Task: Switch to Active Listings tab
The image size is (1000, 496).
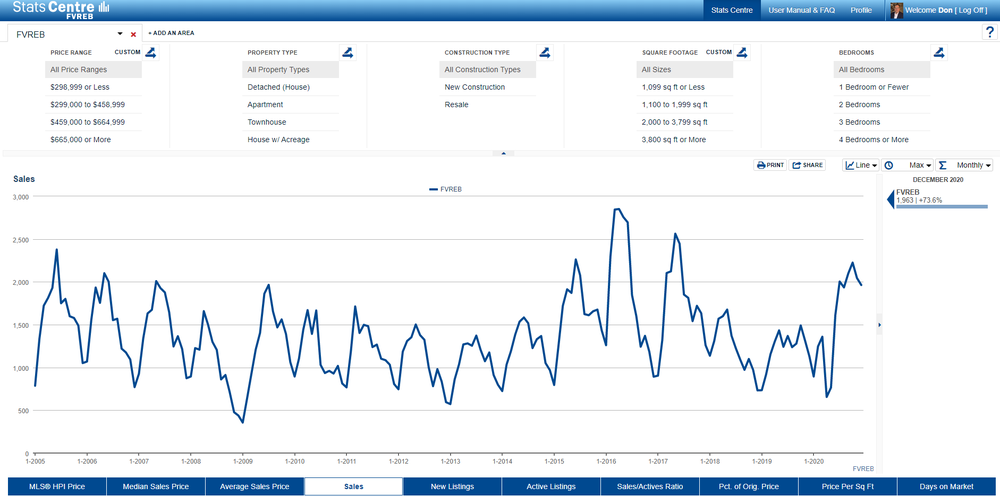Action: coord(551,486)
